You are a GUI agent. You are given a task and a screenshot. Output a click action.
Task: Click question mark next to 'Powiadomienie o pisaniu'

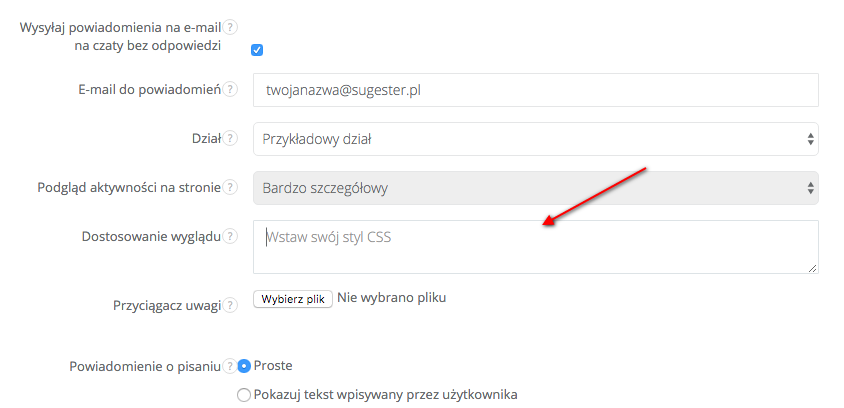[231, 366]
